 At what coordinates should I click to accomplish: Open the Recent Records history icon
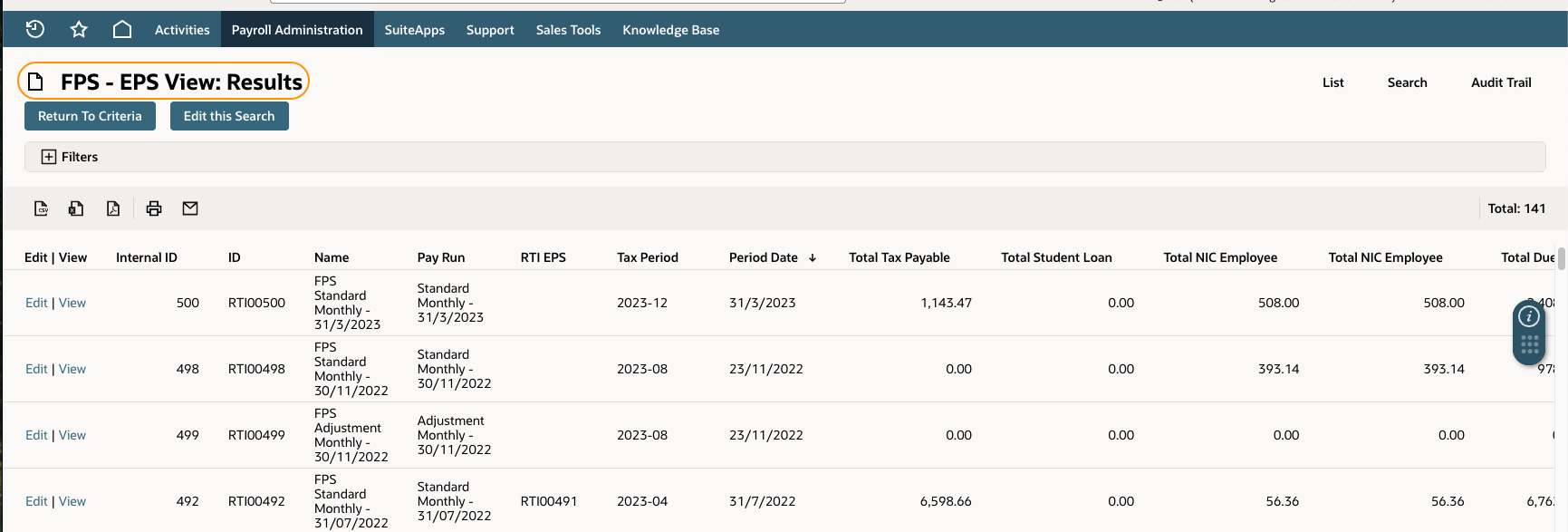pos(35,29)
